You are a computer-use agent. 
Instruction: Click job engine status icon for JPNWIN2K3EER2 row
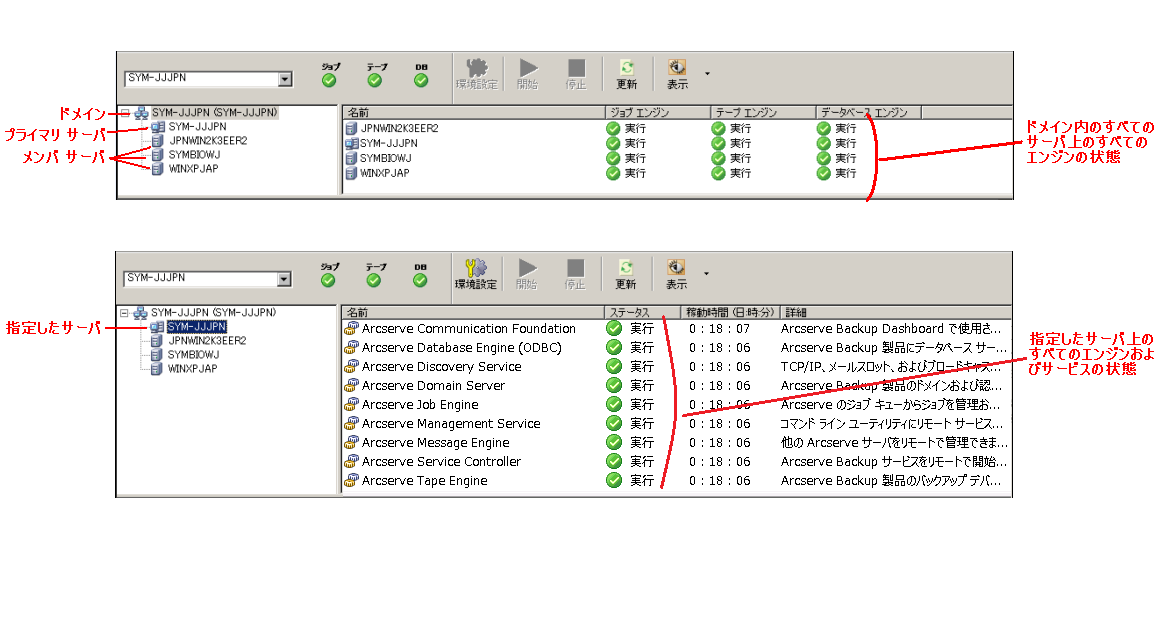[613, 129]
